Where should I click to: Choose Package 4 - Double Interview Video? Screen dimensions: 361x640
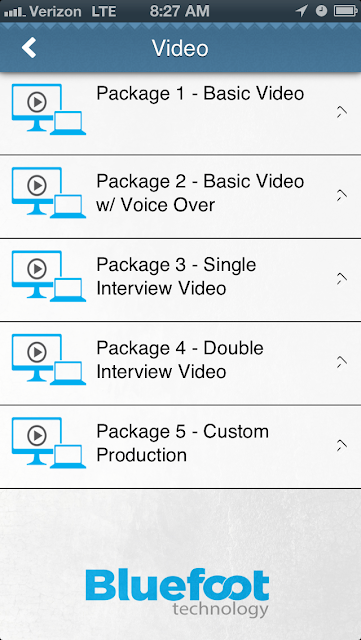click(180, 364)
